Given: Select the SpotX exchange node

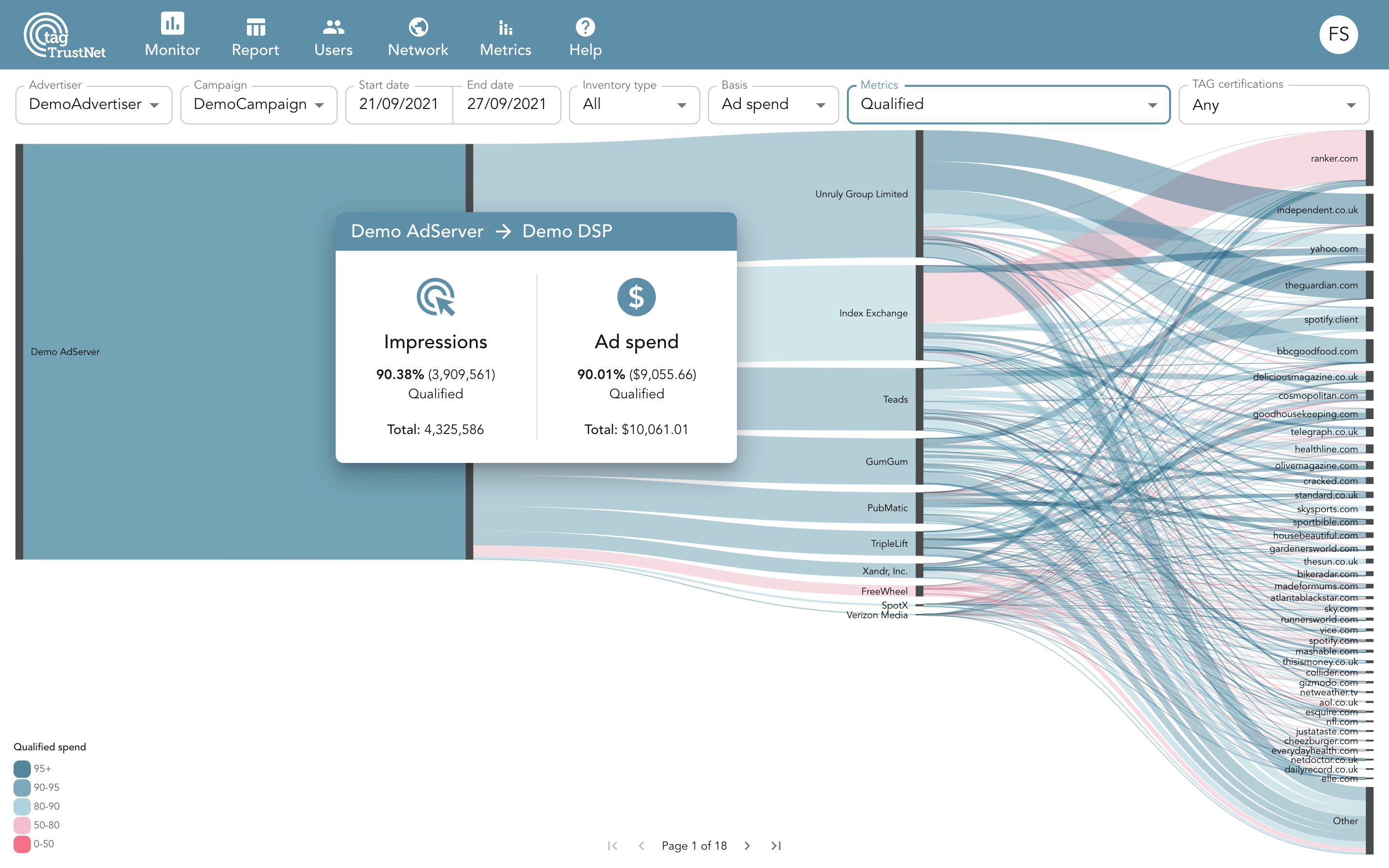Looking at the screenshot, I should coord(919,605).
